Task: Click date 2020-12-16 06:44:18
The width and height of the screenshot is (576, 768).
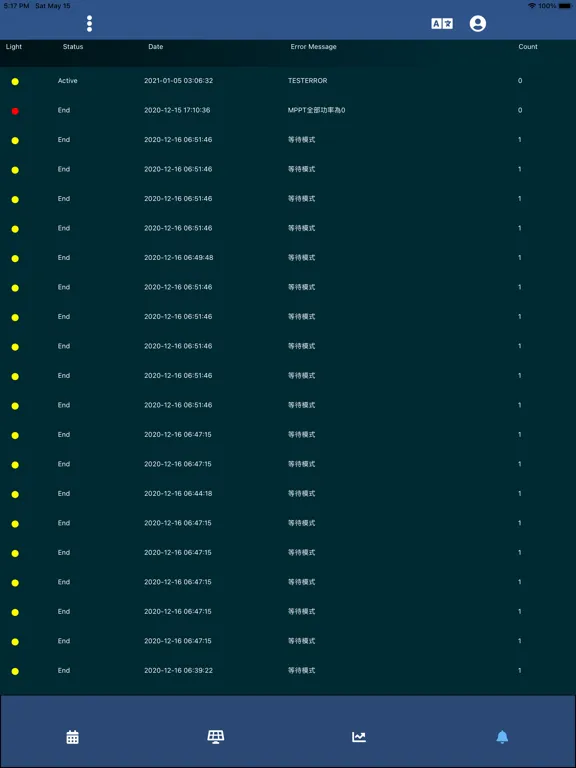Action: tap(178, 493)
